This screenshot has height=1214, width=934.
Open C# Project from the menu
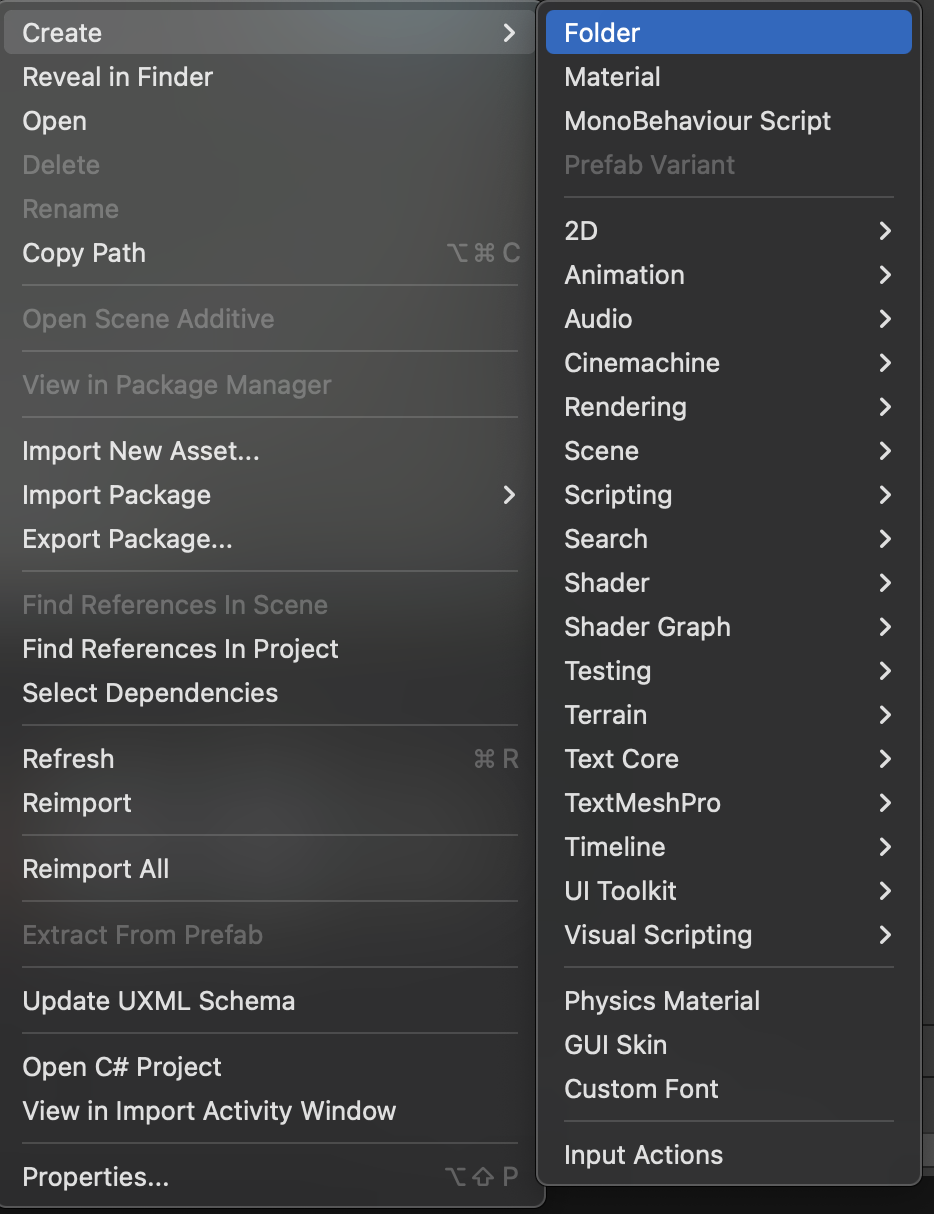point(122,1067)
